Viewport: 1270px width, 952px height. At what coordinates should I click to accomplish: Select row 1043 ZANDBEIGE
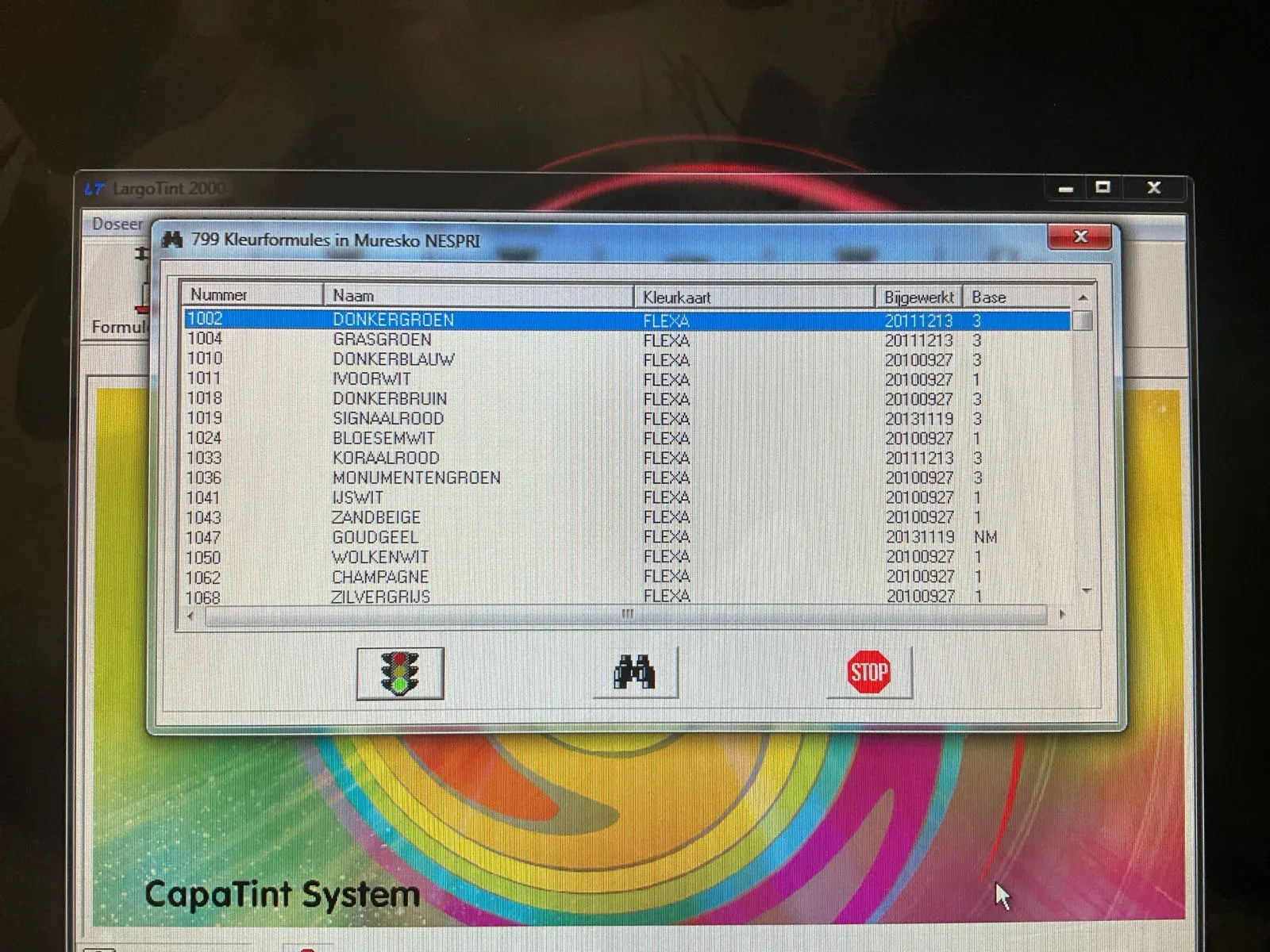pyautogui.click(x=627, y=517)
